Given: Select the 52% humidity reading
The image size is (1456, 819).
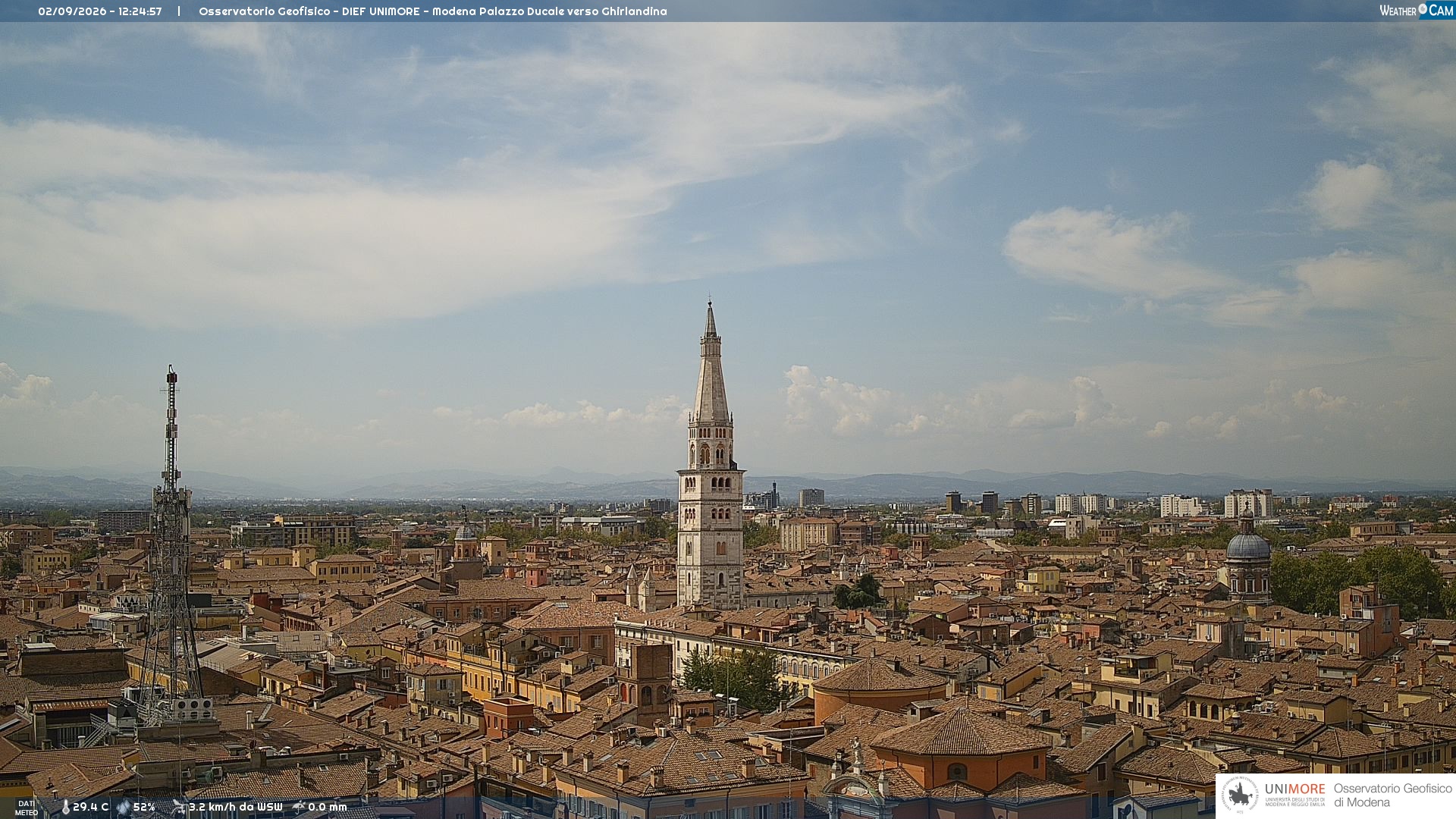Looking at the screenshot, I should [x=144, y=807].
